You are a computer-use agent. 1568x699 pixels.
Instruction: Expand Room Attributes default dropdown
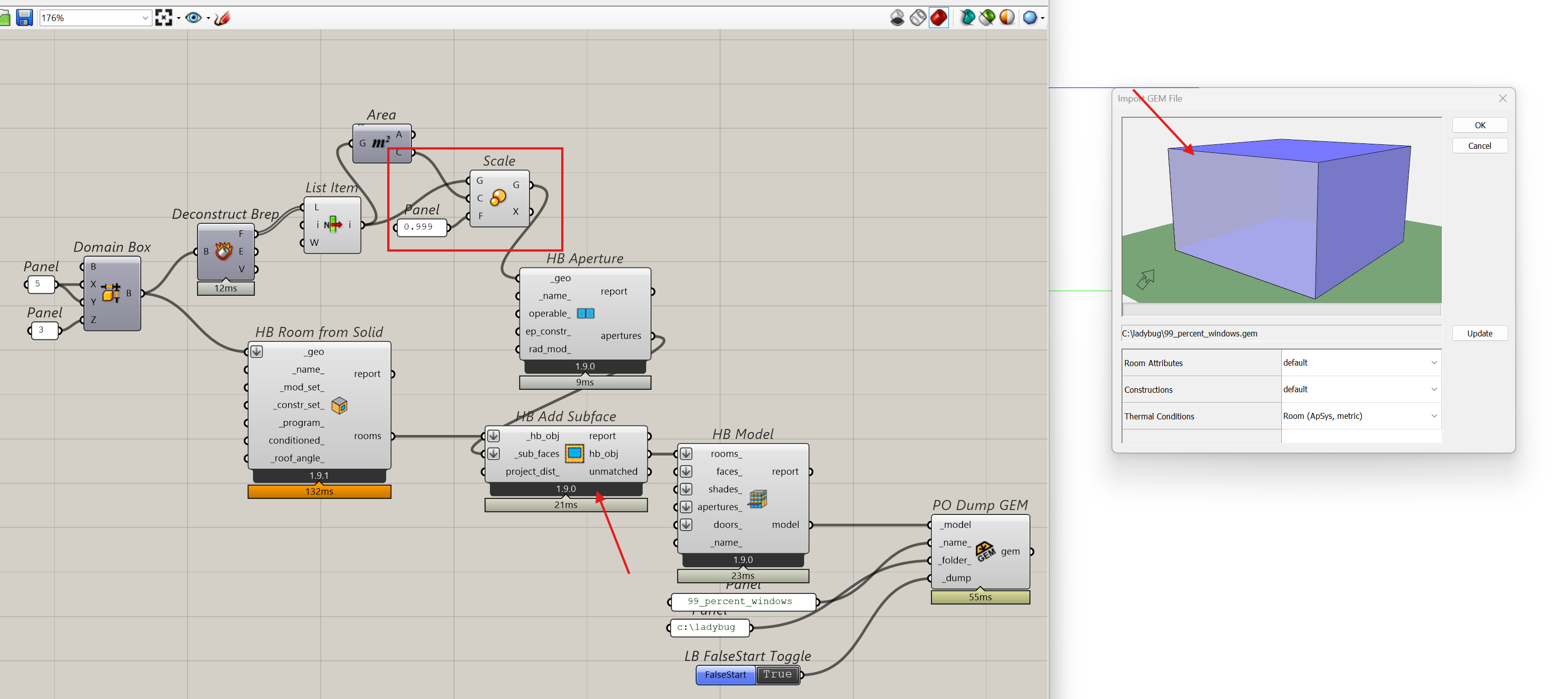pyautogui.click(x=1434, y=363)
